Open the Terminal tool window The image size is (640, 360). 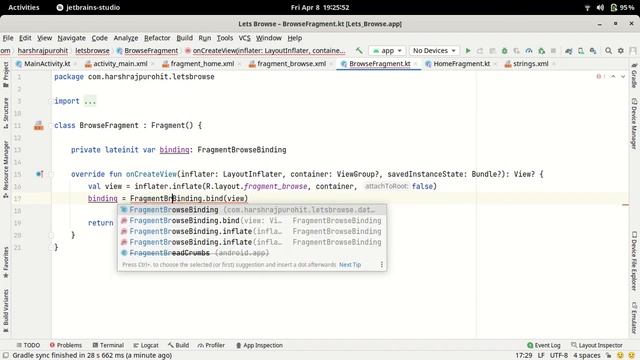(x=108, y=345)
